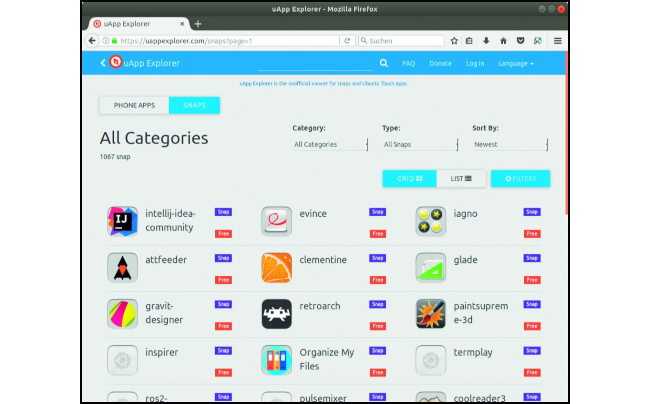Open new tab with plus button

point(198,24)
